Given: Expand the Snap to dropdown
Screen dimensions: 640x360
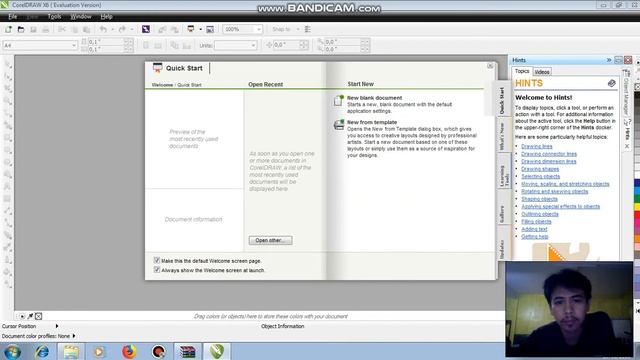Looking at the screenshot, I should pos(298,29).
